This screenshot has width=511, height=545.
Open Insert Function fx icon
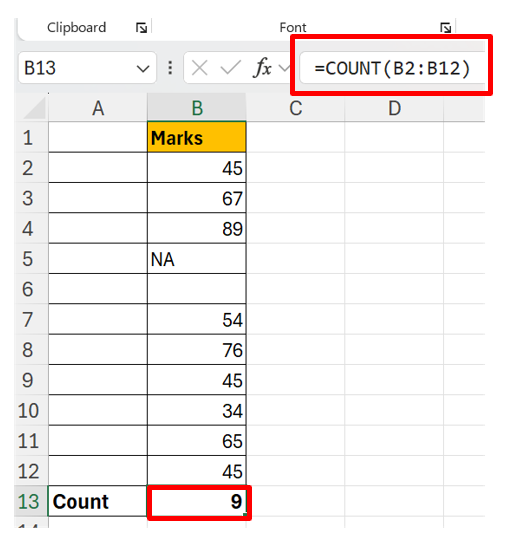(x=263, y=67)
